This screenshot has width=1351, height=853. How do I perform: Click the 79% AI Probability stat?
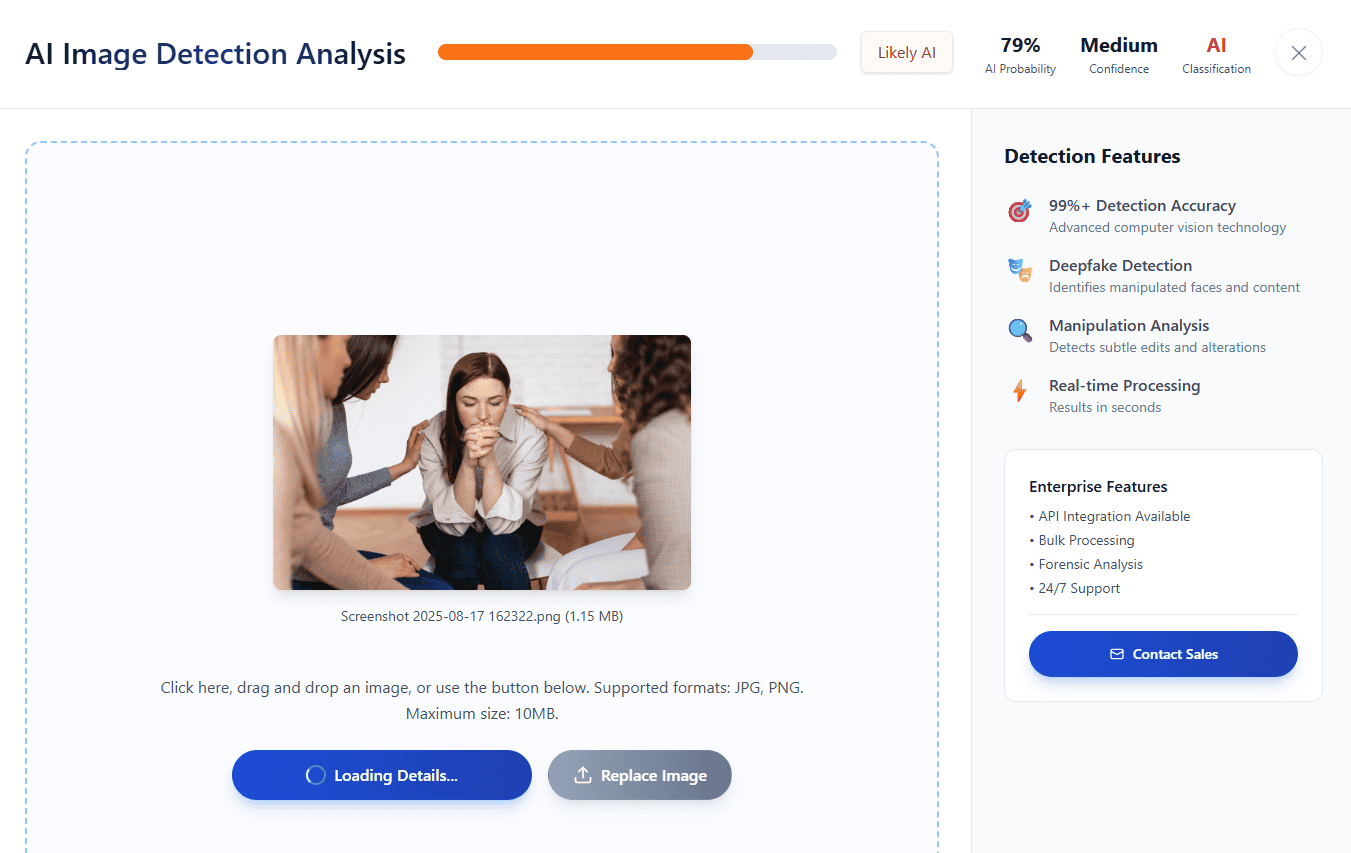[x=1020, y=56]
